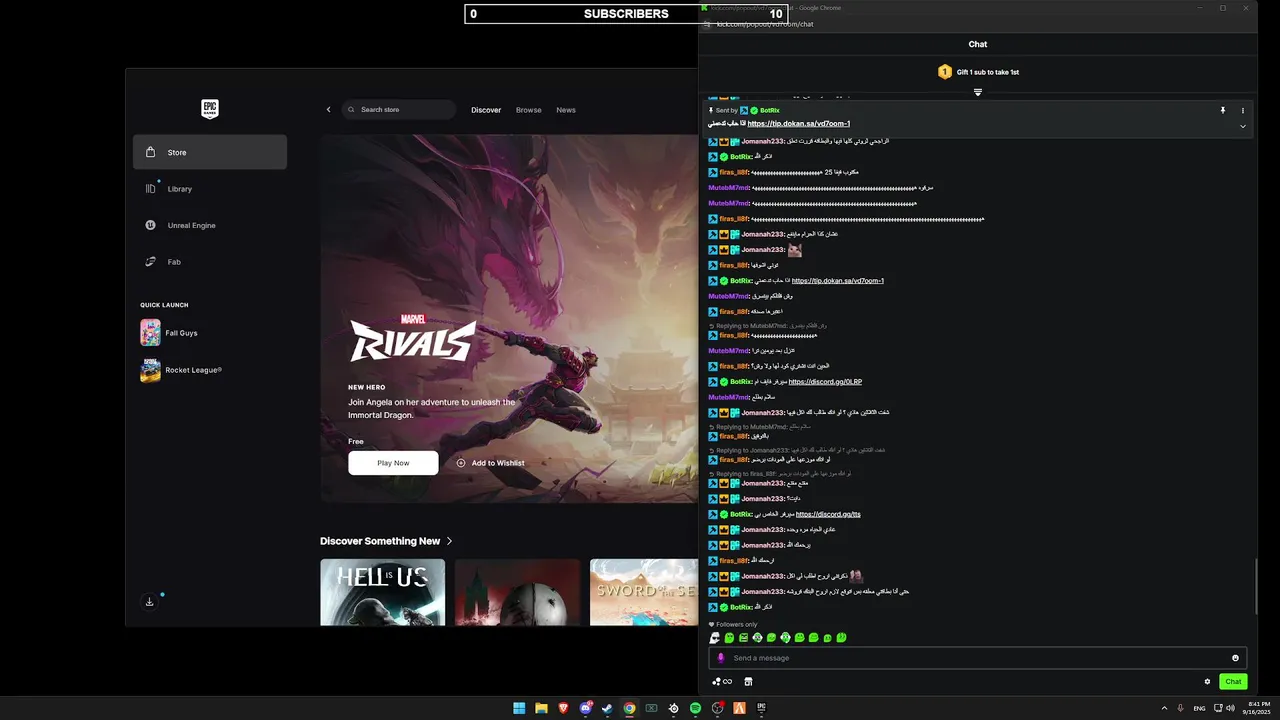
Task: Go back with the Epic launcher back arrow
Action: 328,110
